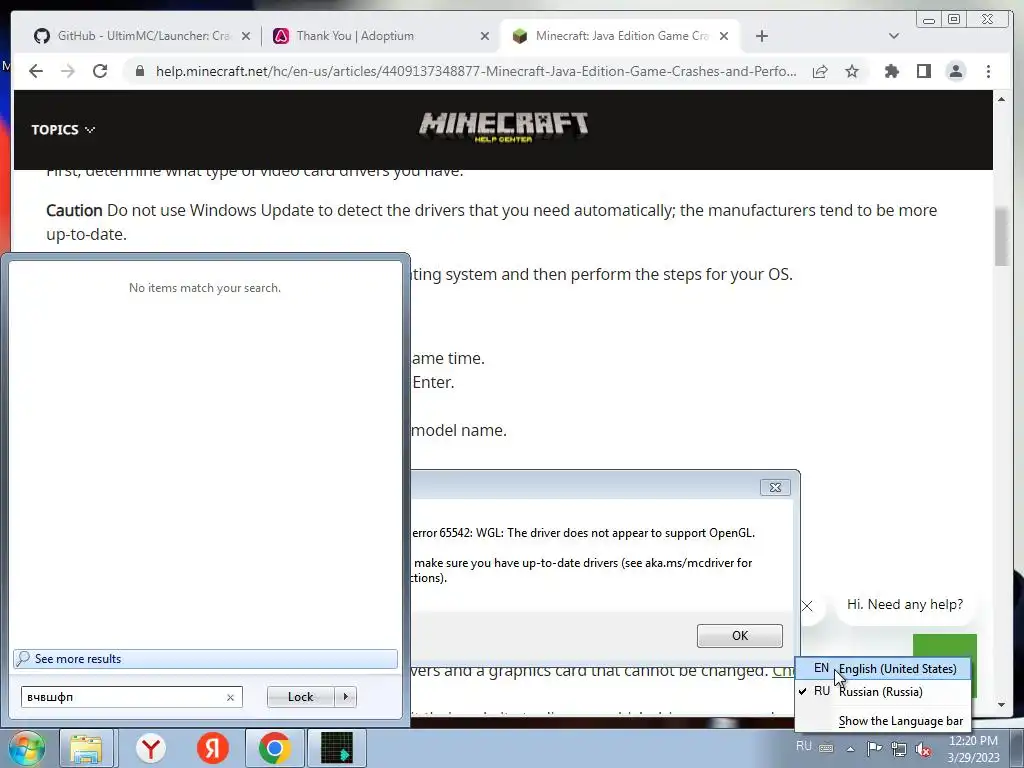Open Action Center flag icon
This screenshot has width=1024, height=768.
pos(874,749)
